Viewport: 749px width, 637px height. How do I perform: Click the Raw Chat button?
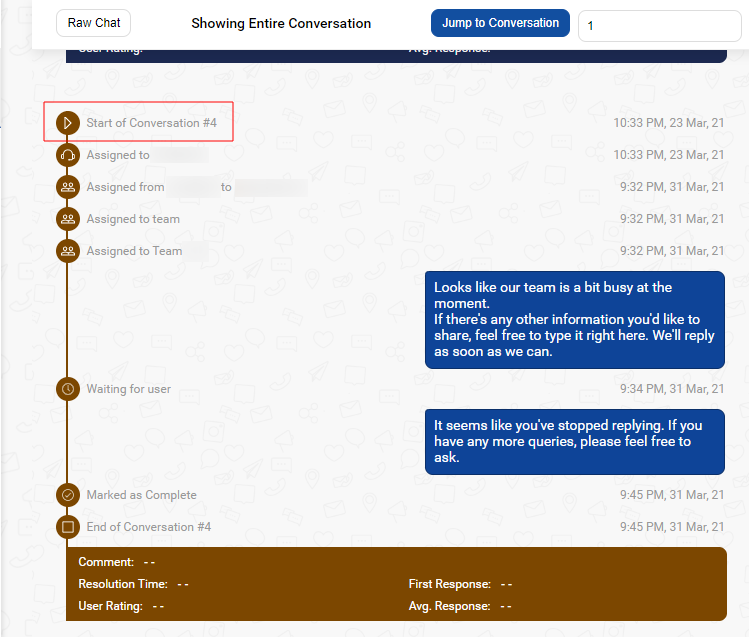[x=94, y=23]
